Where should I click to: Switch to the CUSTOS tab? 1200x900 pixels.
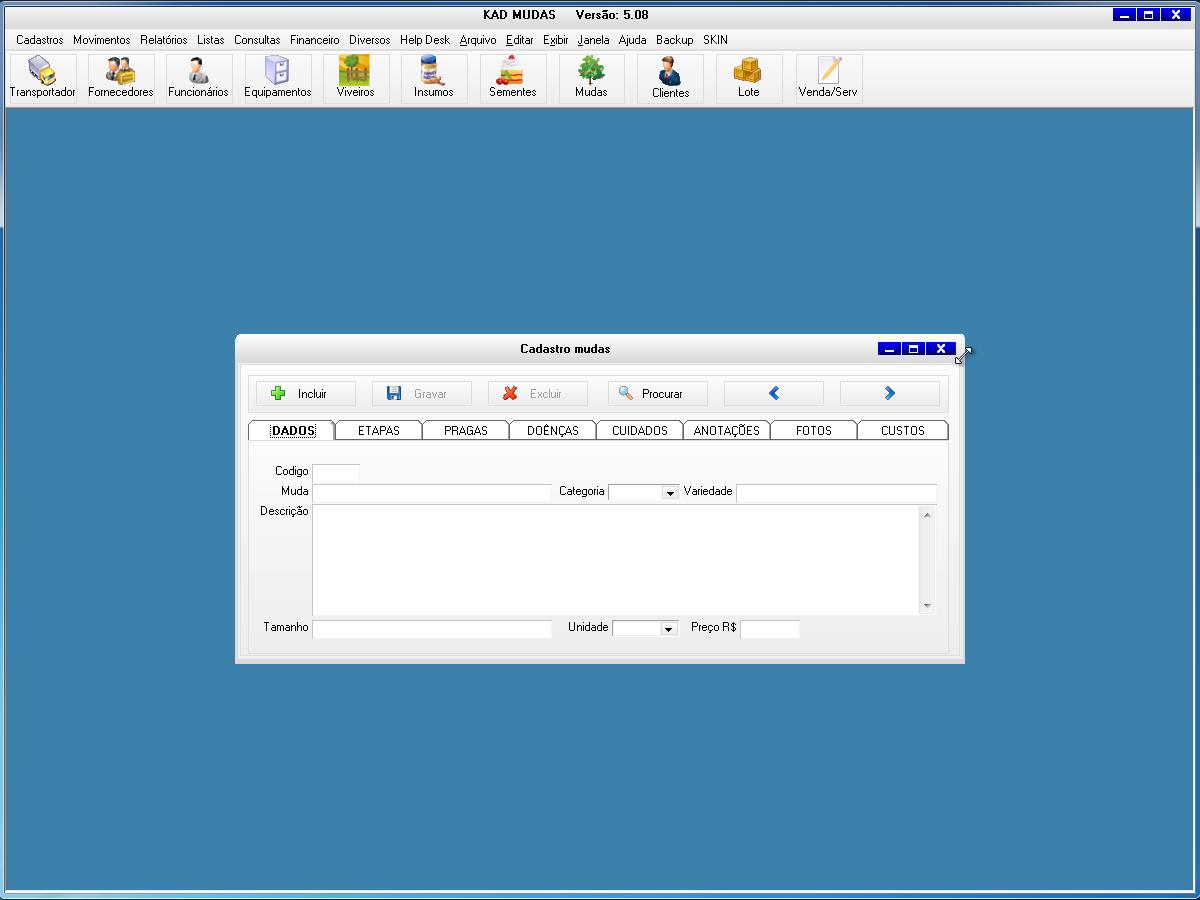click(x=903, y=430)
